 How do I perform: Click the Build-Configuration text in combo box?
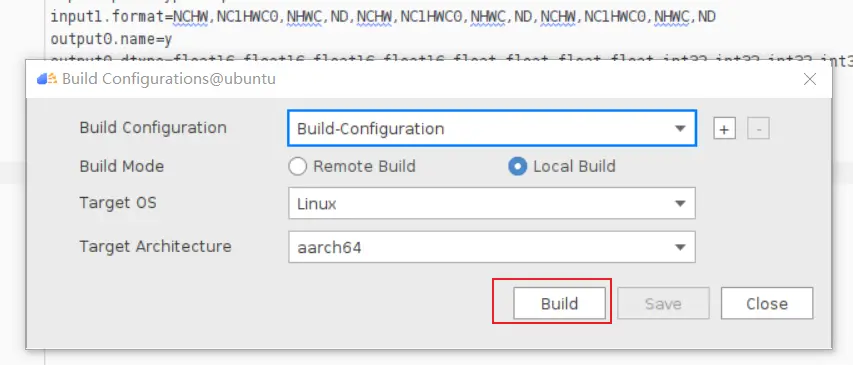click(x=370, y=129)
